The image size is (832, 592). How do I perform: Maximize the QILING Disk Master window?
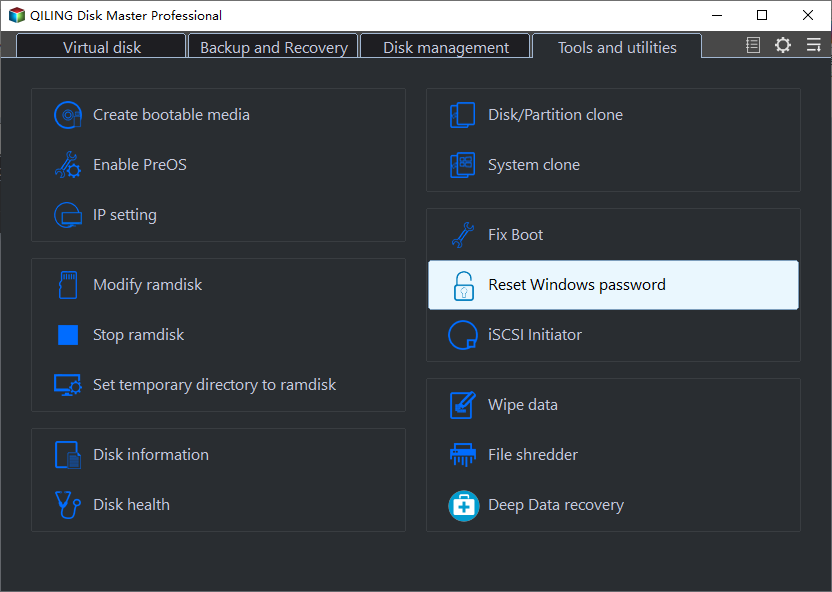[762, 15]
